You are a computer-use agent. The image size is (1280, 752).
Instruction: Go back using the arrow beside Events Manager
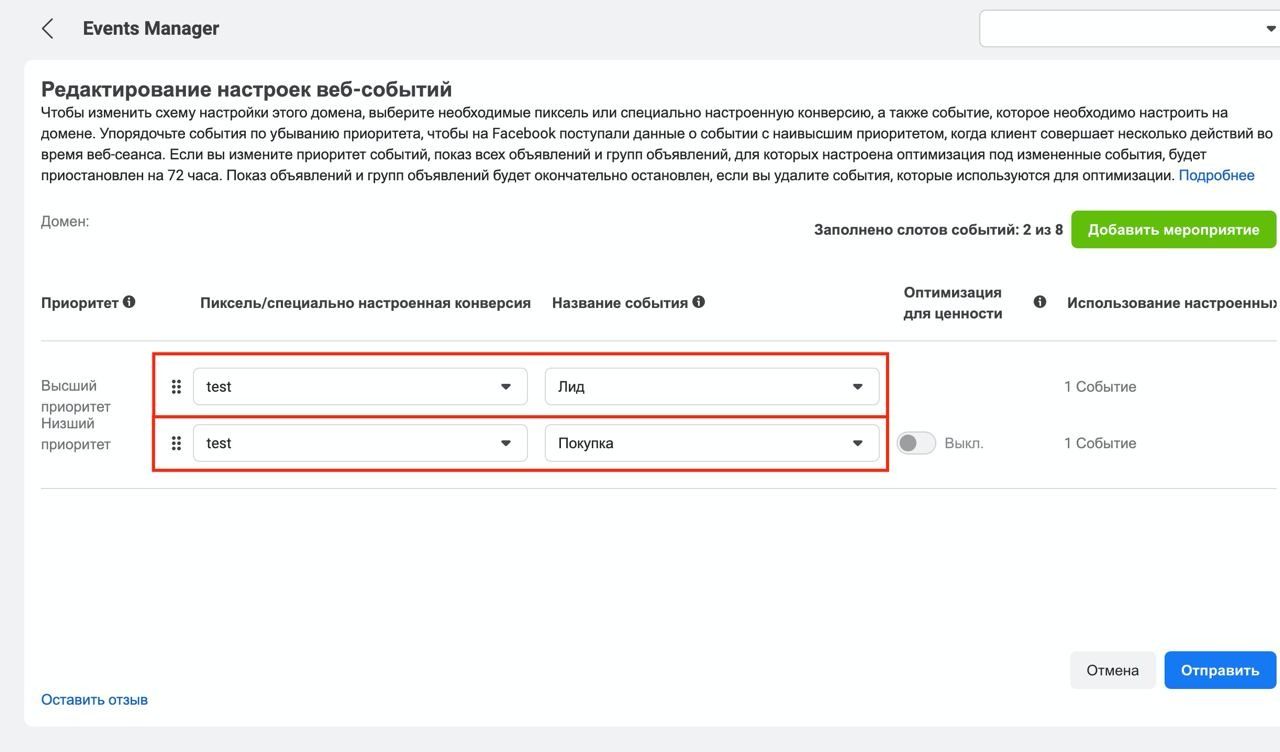(47, 29)
